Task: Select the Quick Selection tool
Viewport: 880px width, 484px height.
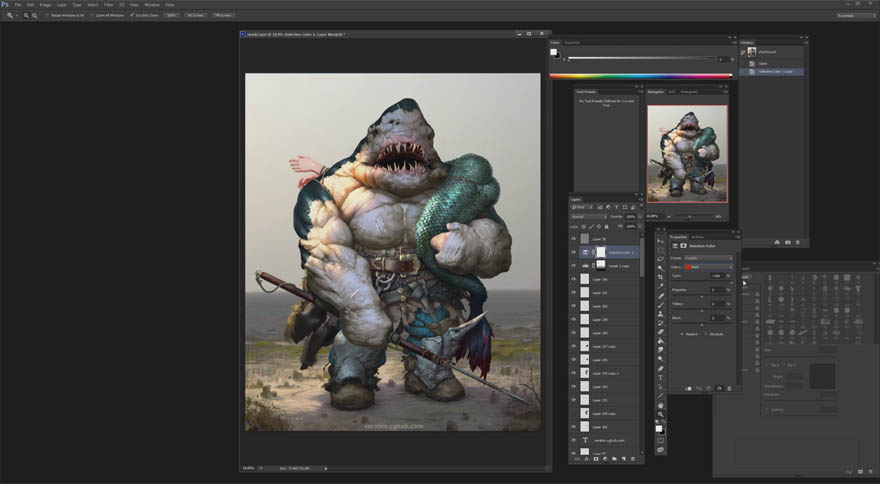Action: point(661,268)
